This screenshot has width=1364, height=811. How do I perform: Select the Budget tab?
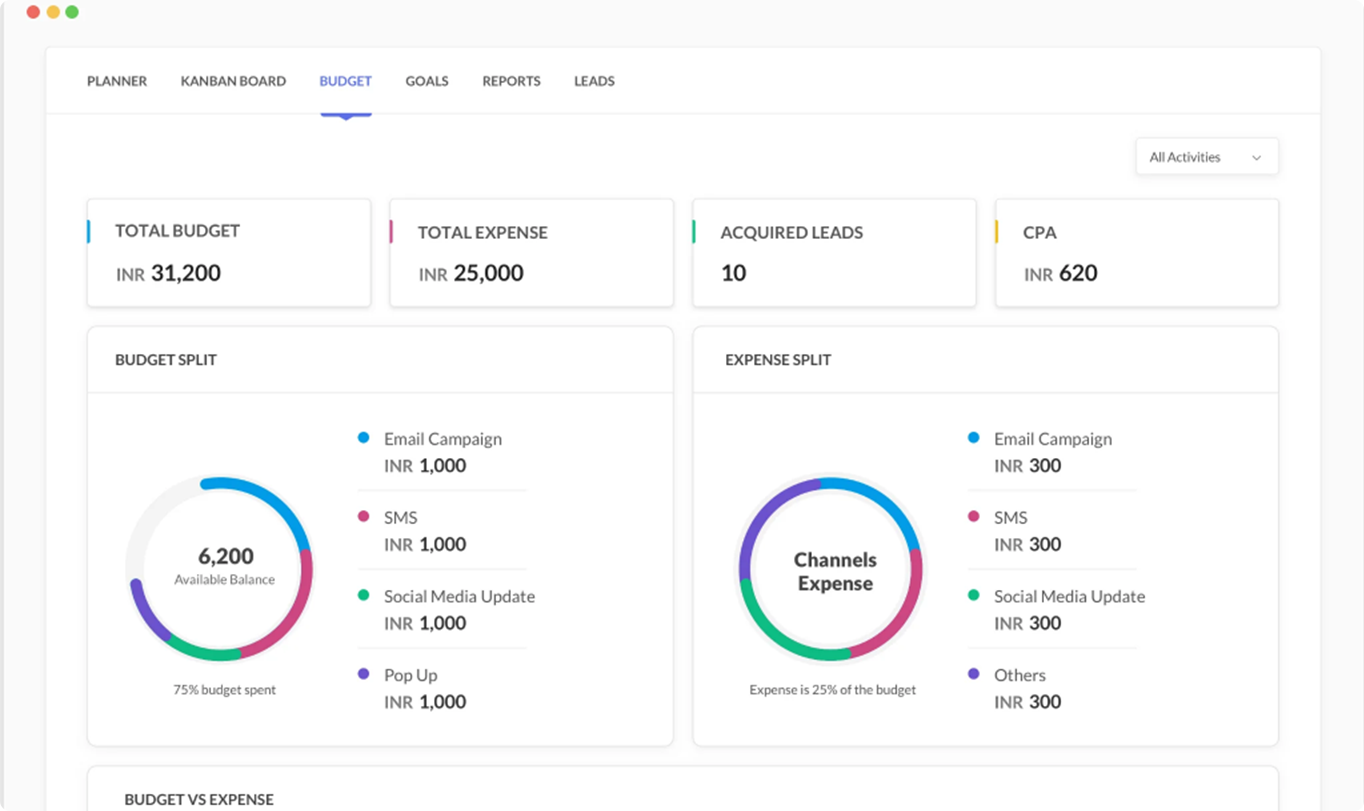(x=345, y=81)
